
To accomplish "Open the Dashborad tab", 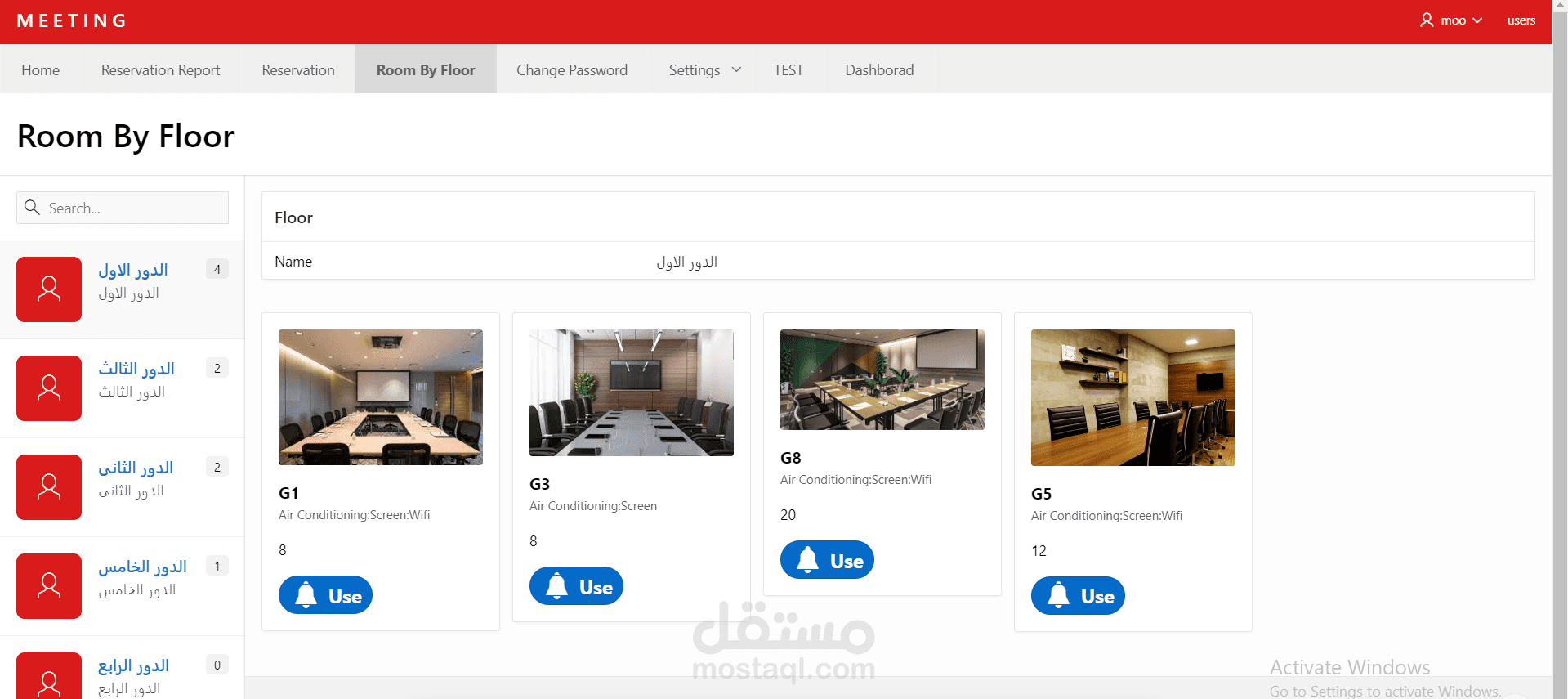I will [x=879, y=69].
